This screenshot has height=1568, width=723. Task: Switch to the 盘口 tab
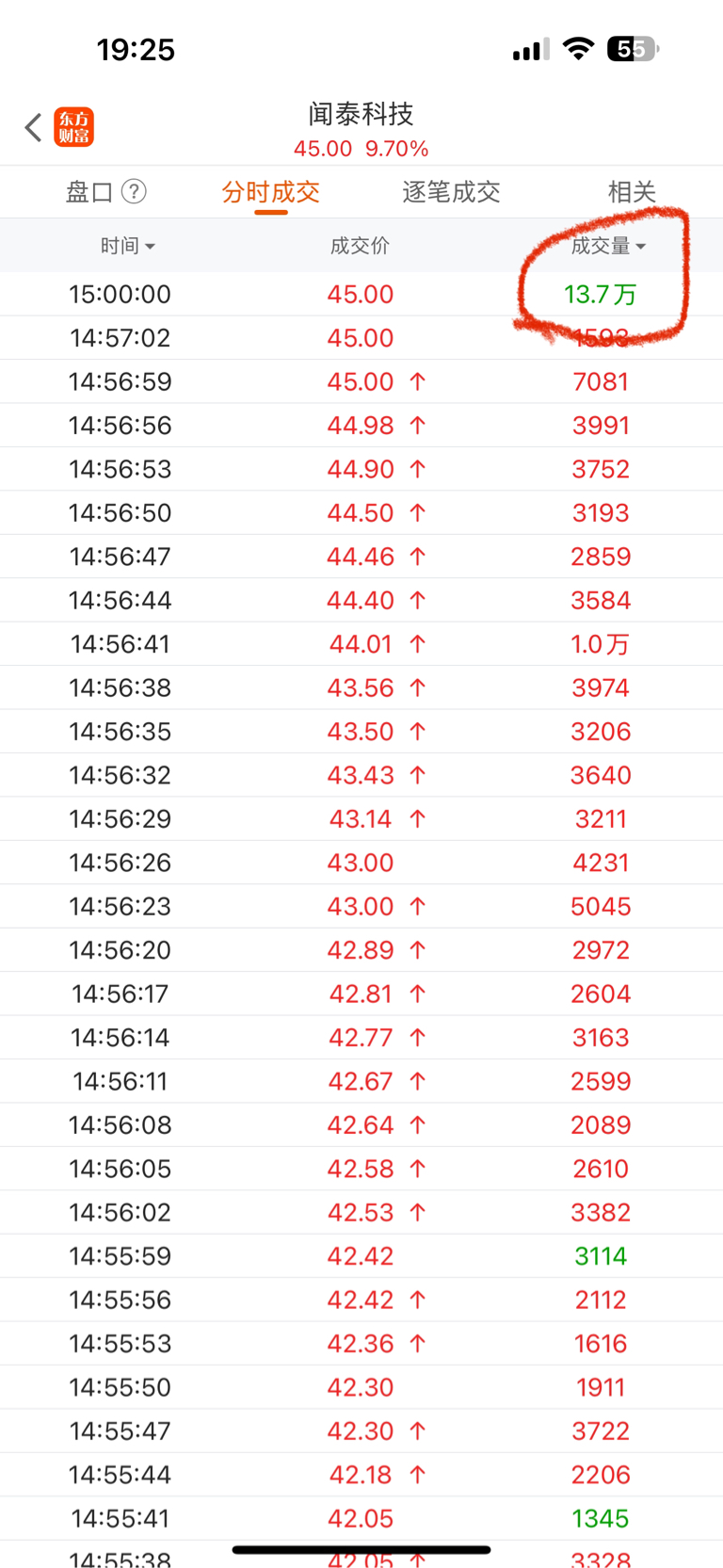coord(89,192)
